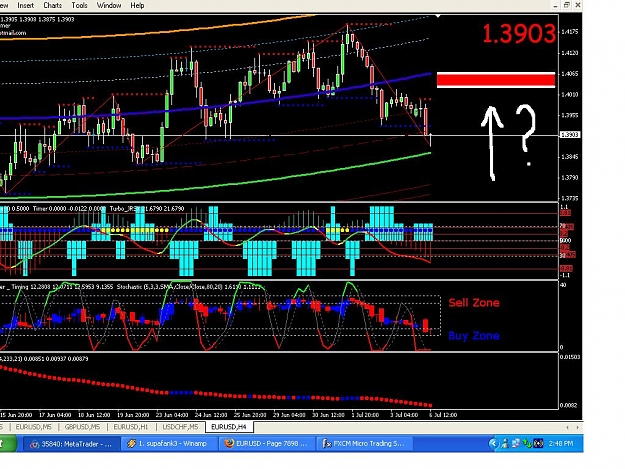Click the 1.4175 price axis label

[x=570, y=31]
